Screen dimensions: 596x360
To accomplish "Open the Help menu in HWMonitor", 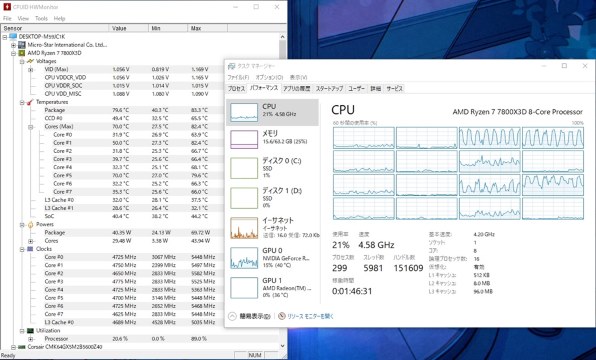I will 59,18.
